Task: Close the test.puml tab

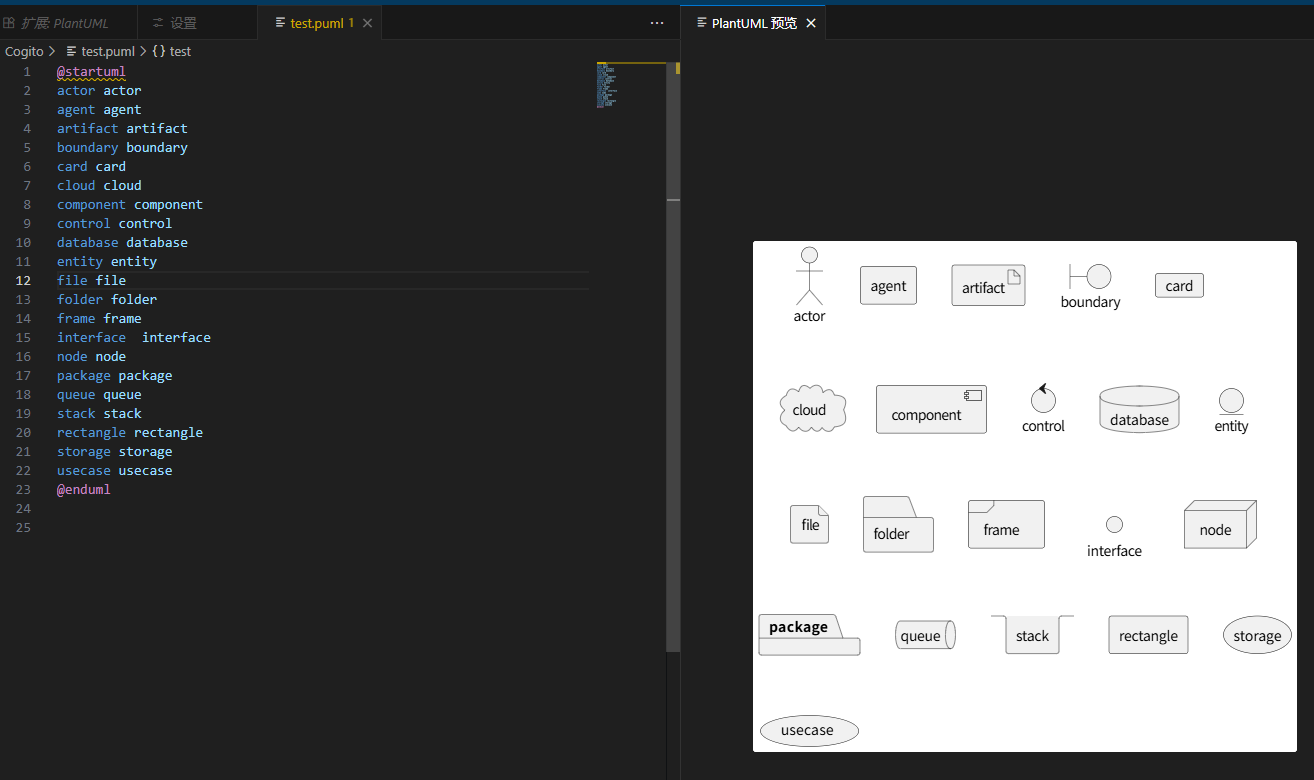Action: 368,23
